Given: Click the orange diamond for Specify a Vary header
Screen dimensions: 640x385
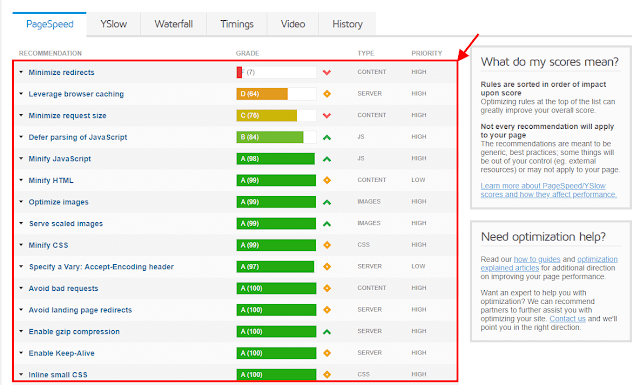Looking at the screenshot, I should click(327, 267).
